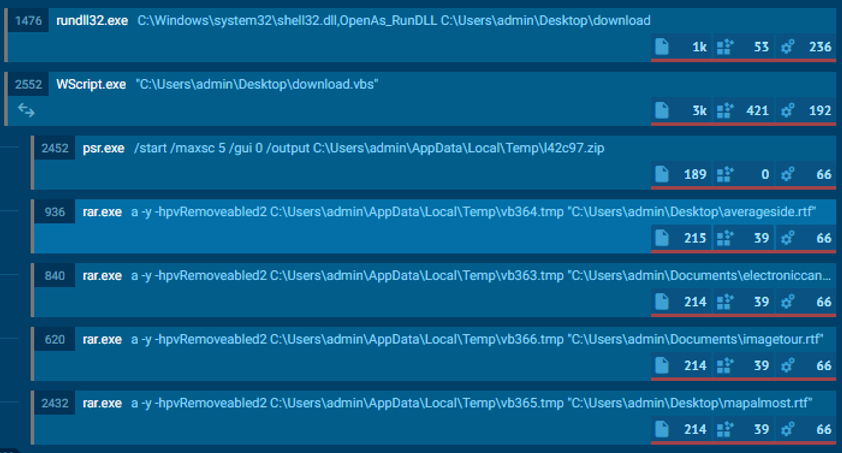The height and width of the screenshot is (453, 842).
Task: Click the gears icon in the psr.exe row
Action: [787, 174]
